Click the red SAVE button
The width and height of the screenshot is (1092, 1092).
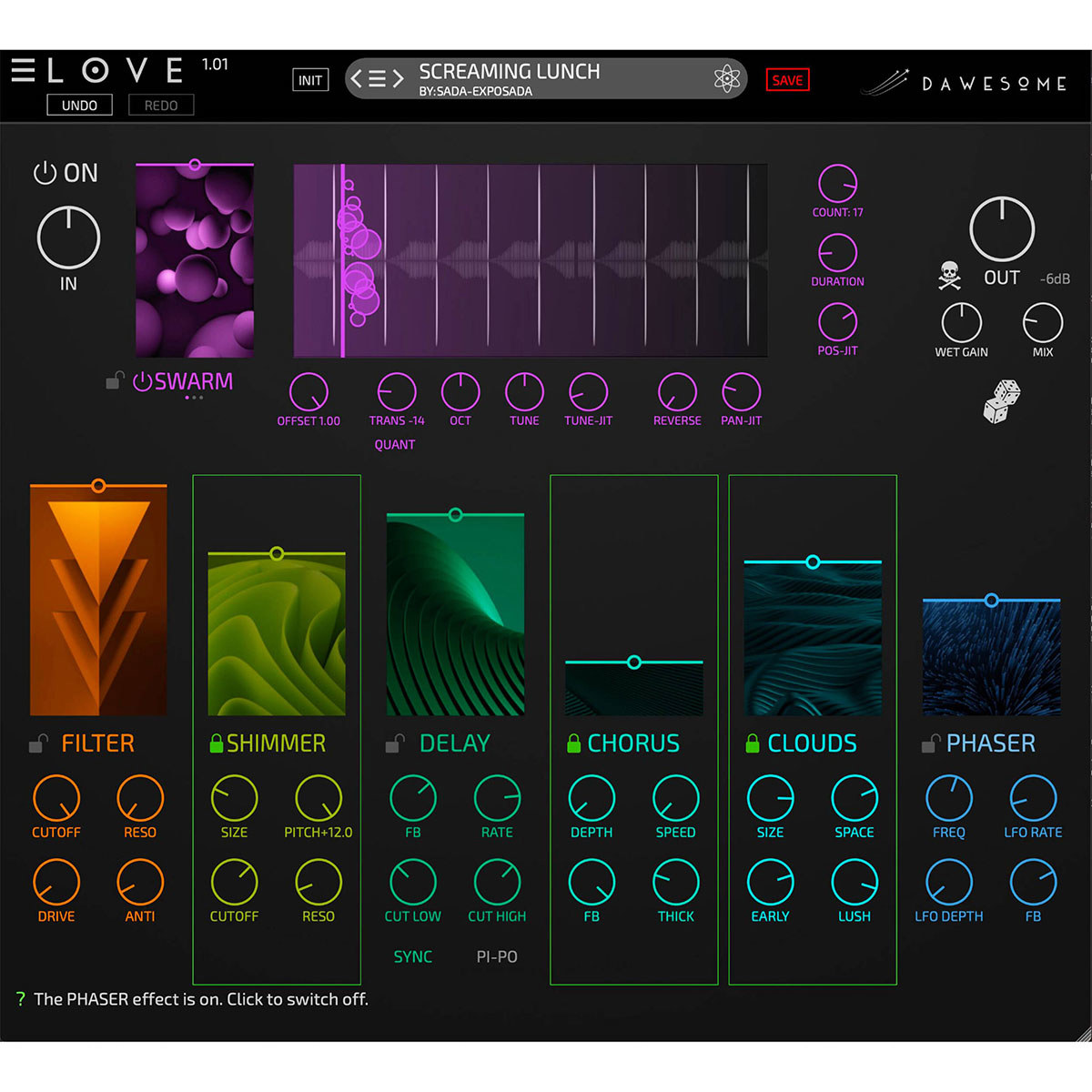(x=787, y=80)
